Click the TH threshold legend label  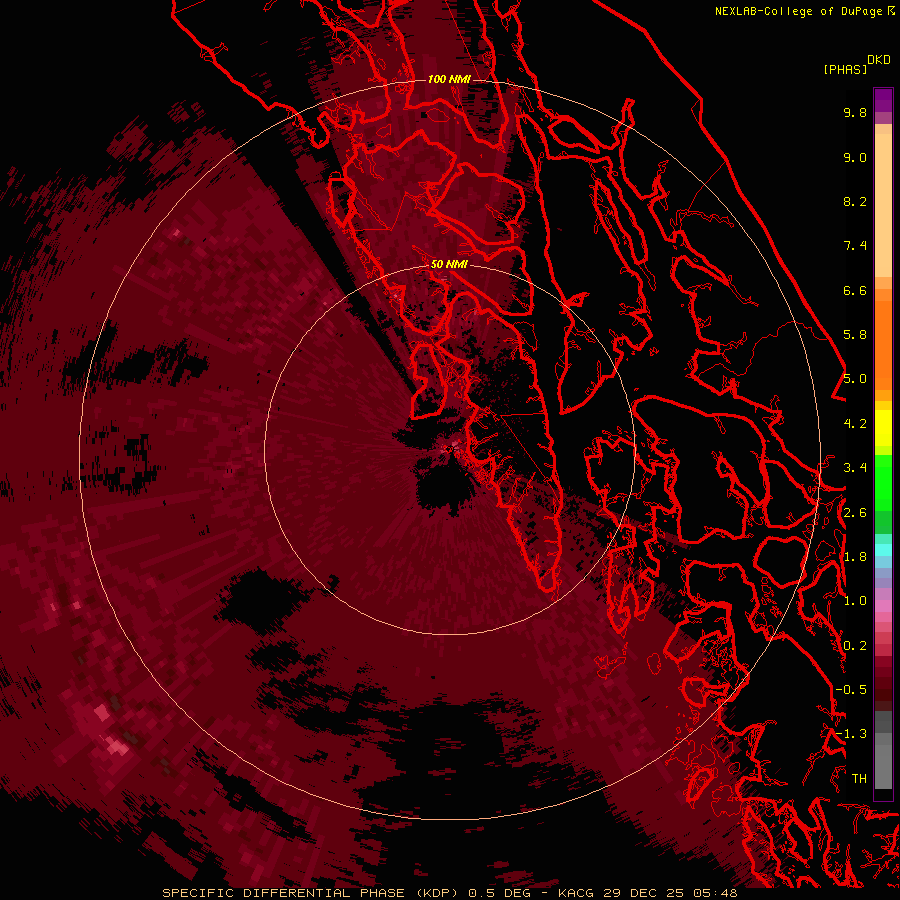[859, 778]
